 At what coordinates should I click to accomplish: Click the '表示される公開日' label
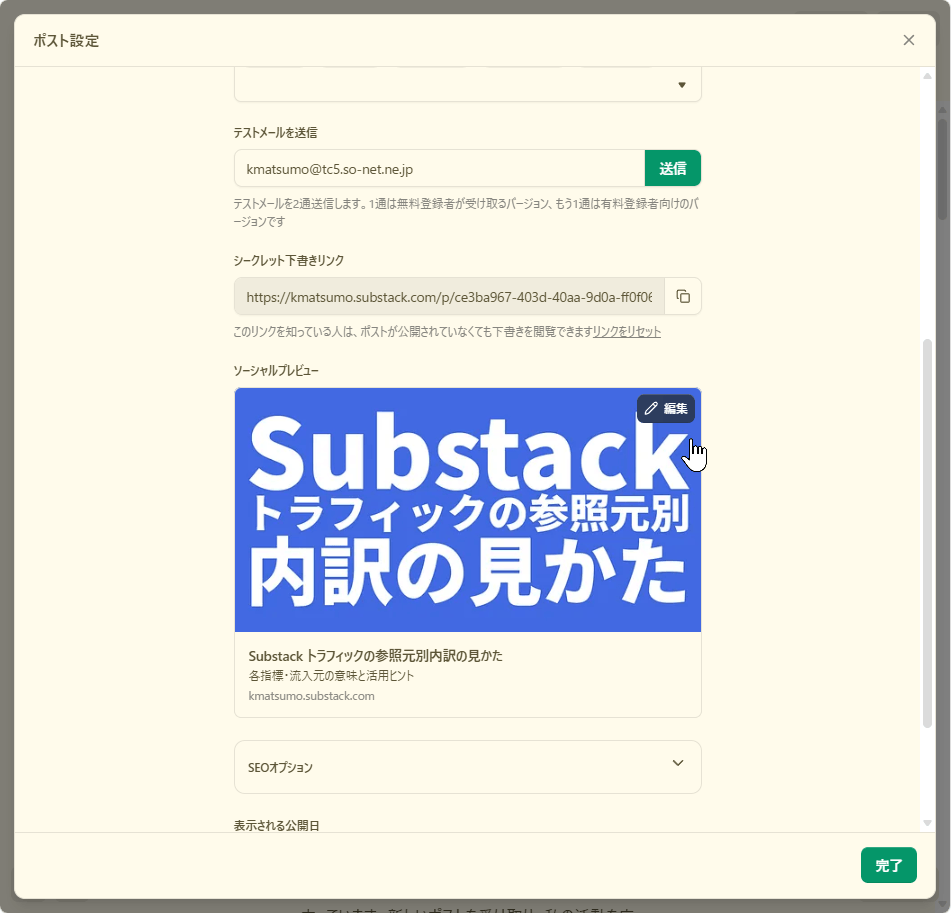pyautogui.click(x=277, y=825)
